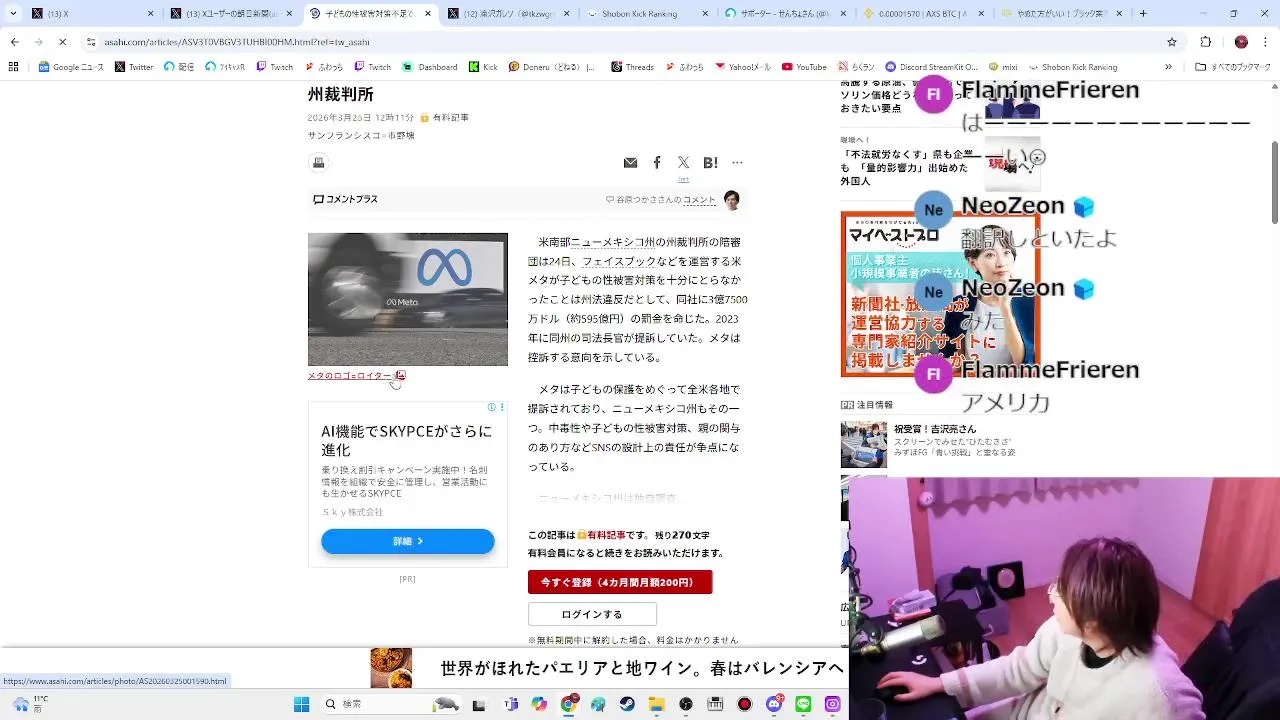Bookmark this page with the star
The width and height of the screenshot is (1280, 720).
[x=1172, y=42]
